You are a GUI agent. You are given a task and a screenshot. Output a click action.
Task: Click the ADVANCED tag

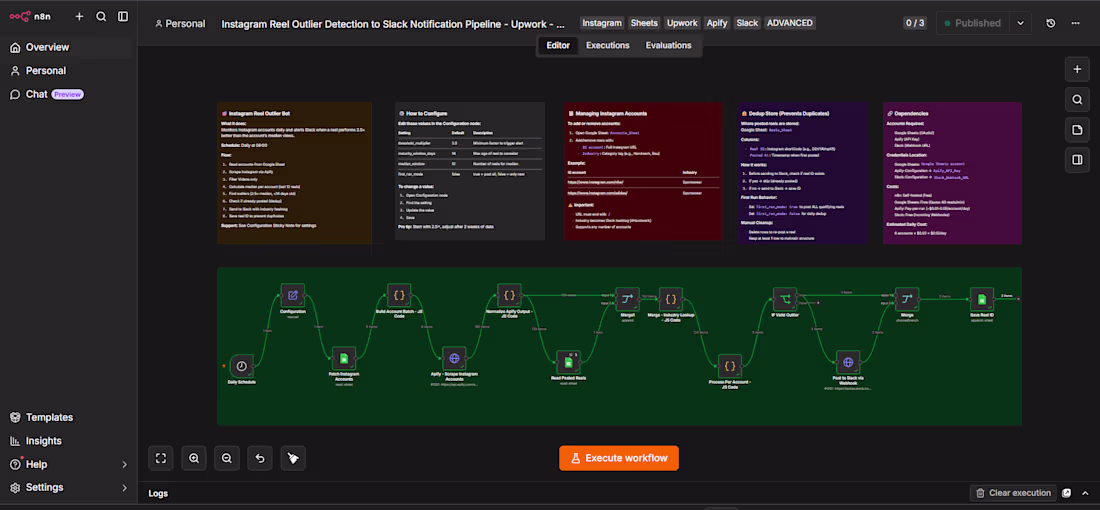(790, 23)
